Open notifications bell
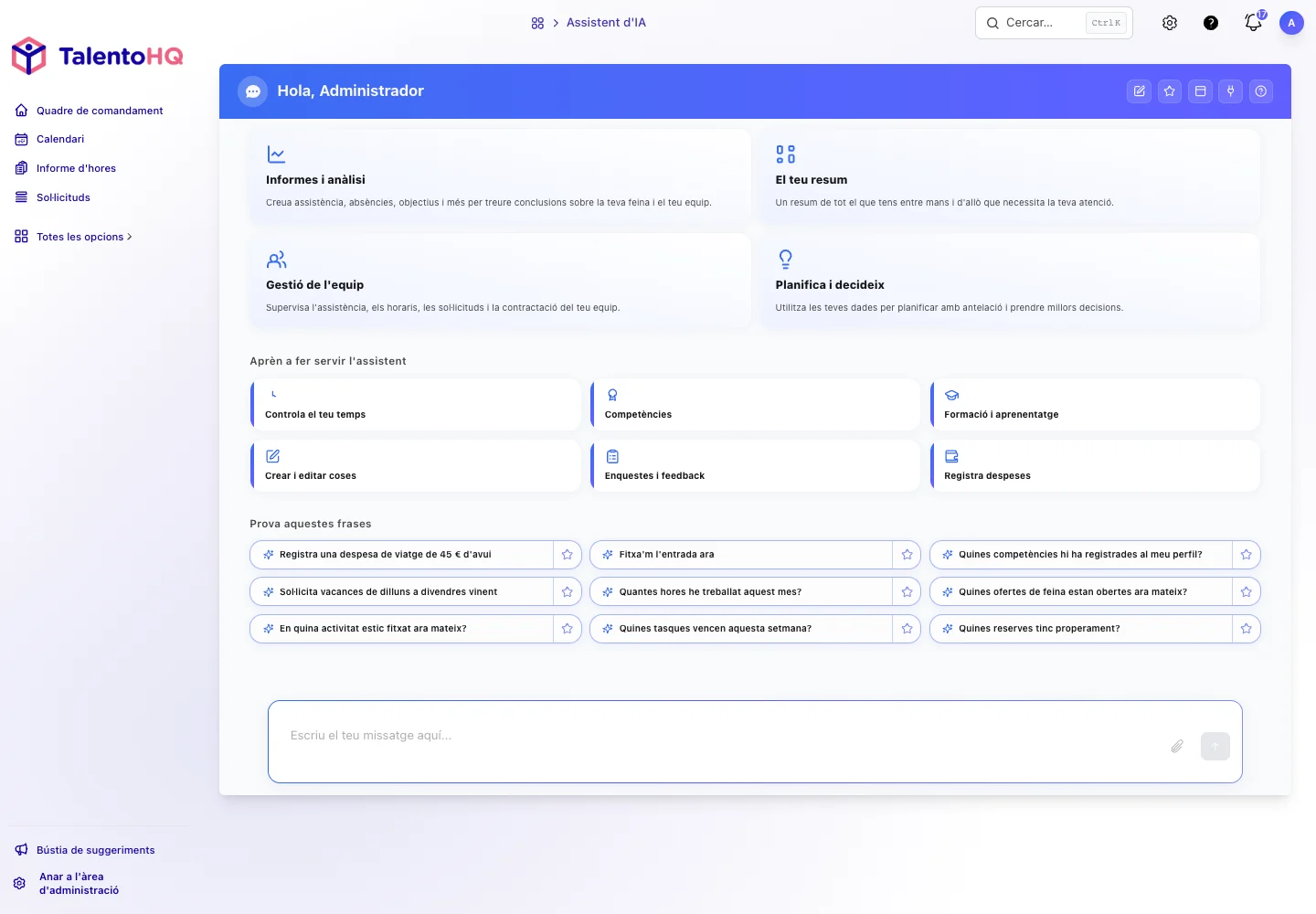1316x914 pixels. [1253, 23]
